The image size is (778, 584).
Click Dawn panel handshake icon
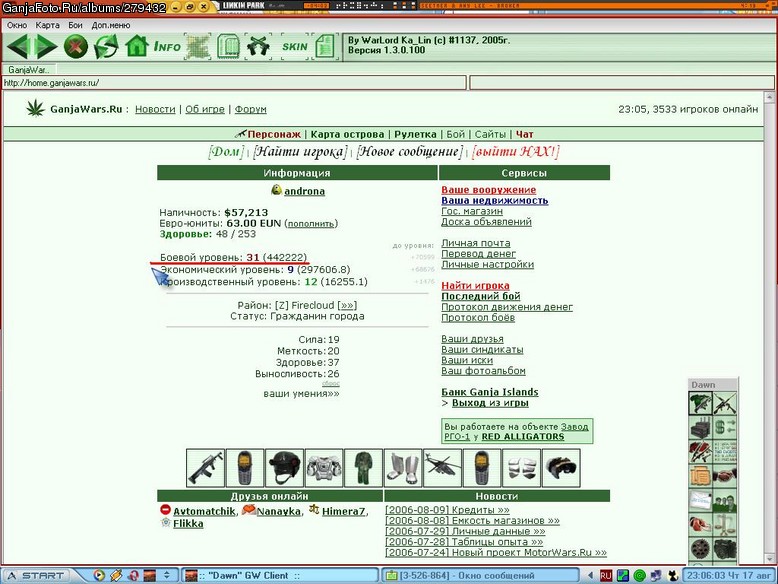click(x=724, y=476)
